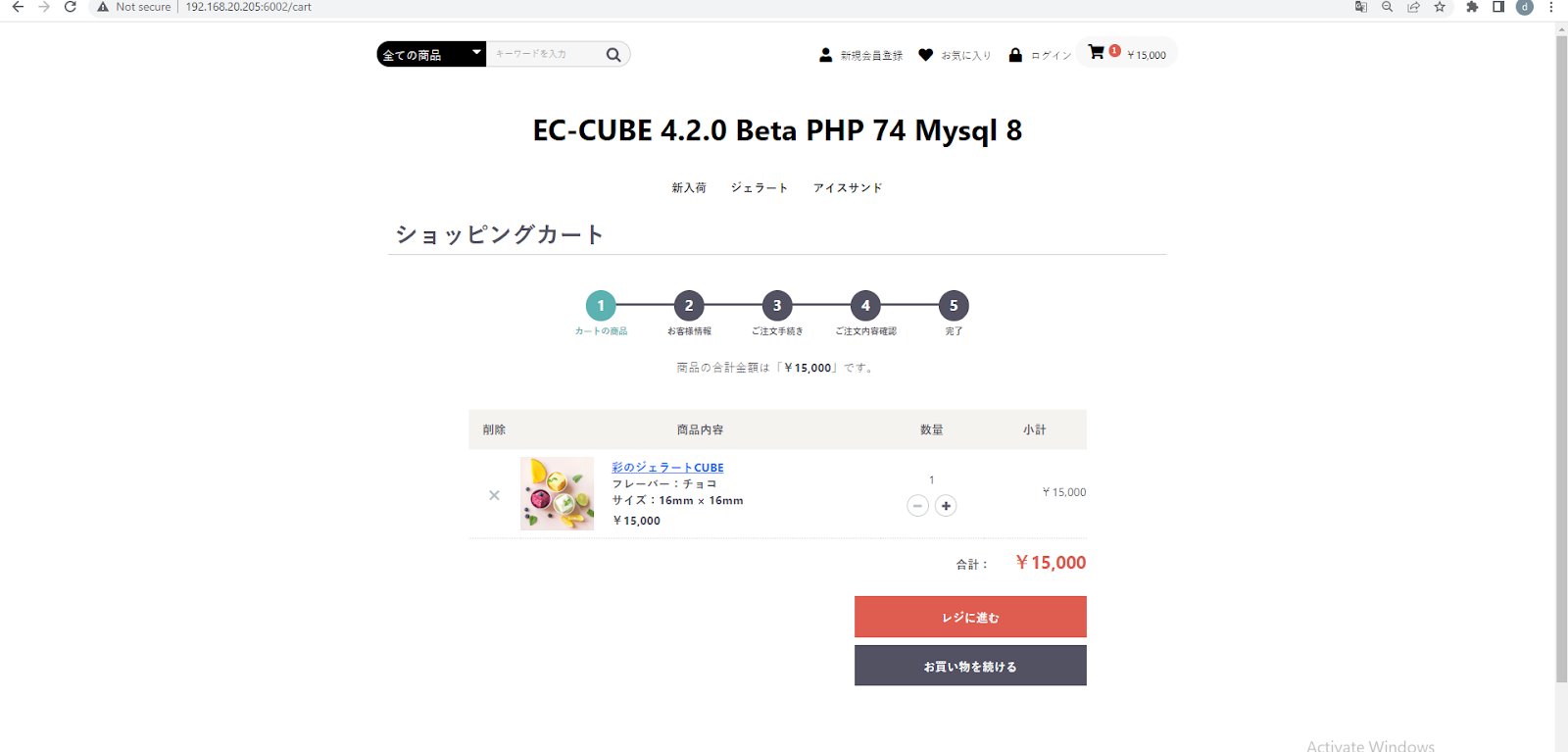Select the 新入荷 navigation menu item
Image resolution: width=1568 pixels, height=752 pixels.
click(x=688, y=187)
